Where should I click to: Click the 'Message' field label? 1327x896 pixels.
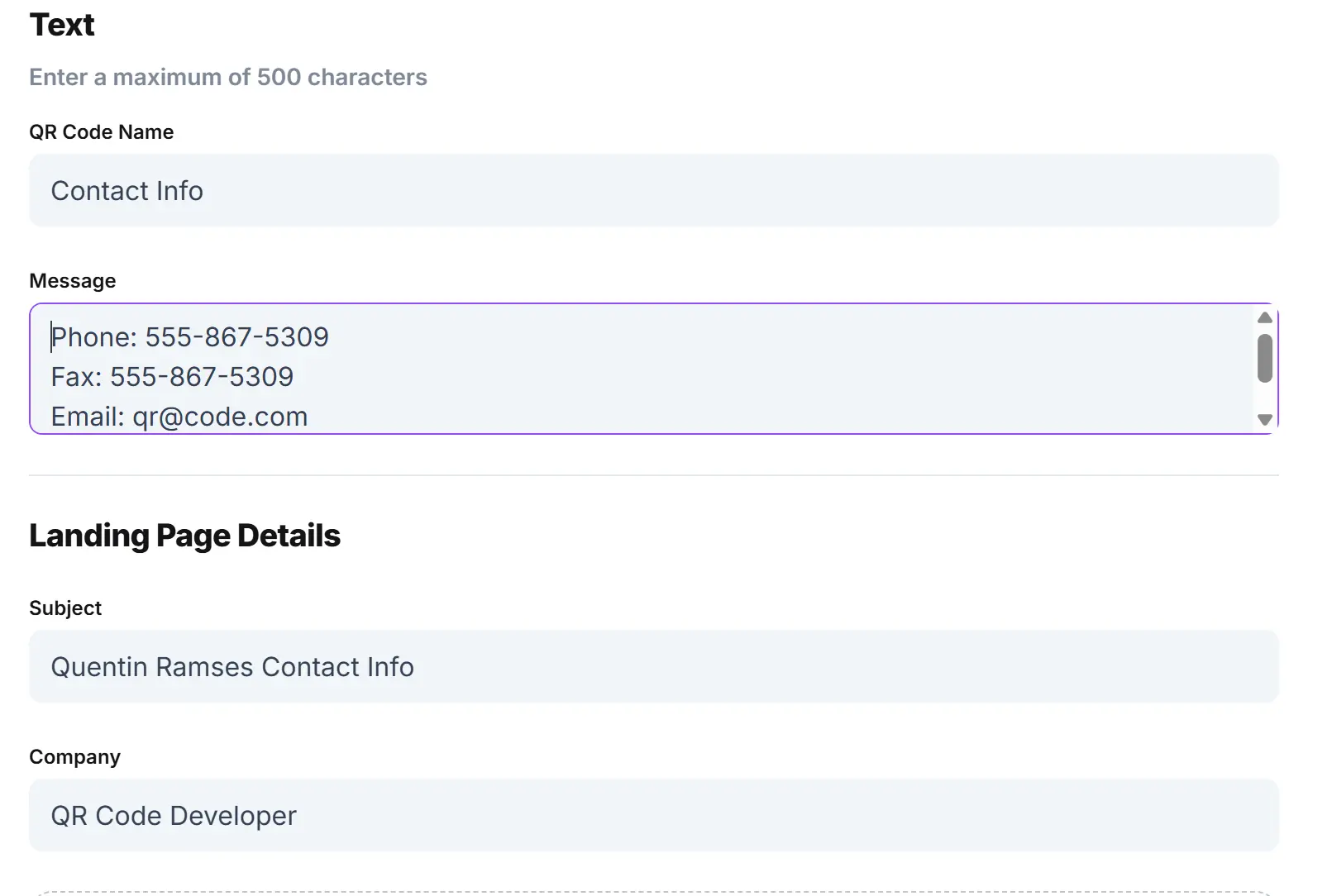72,281
